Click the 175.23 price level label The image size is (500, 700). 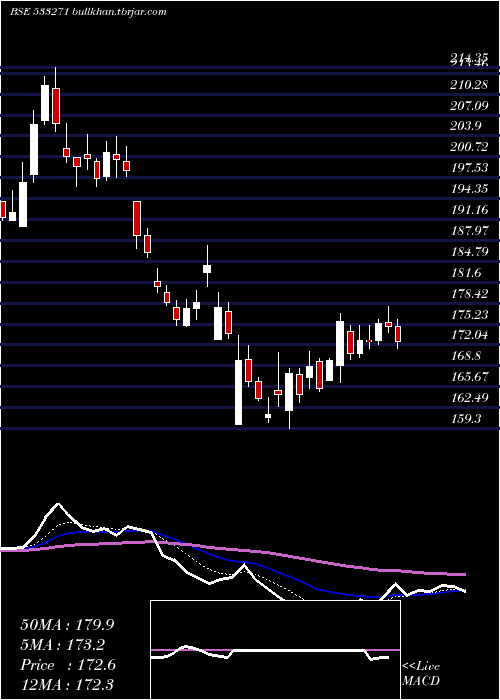(x=469, y=314)
